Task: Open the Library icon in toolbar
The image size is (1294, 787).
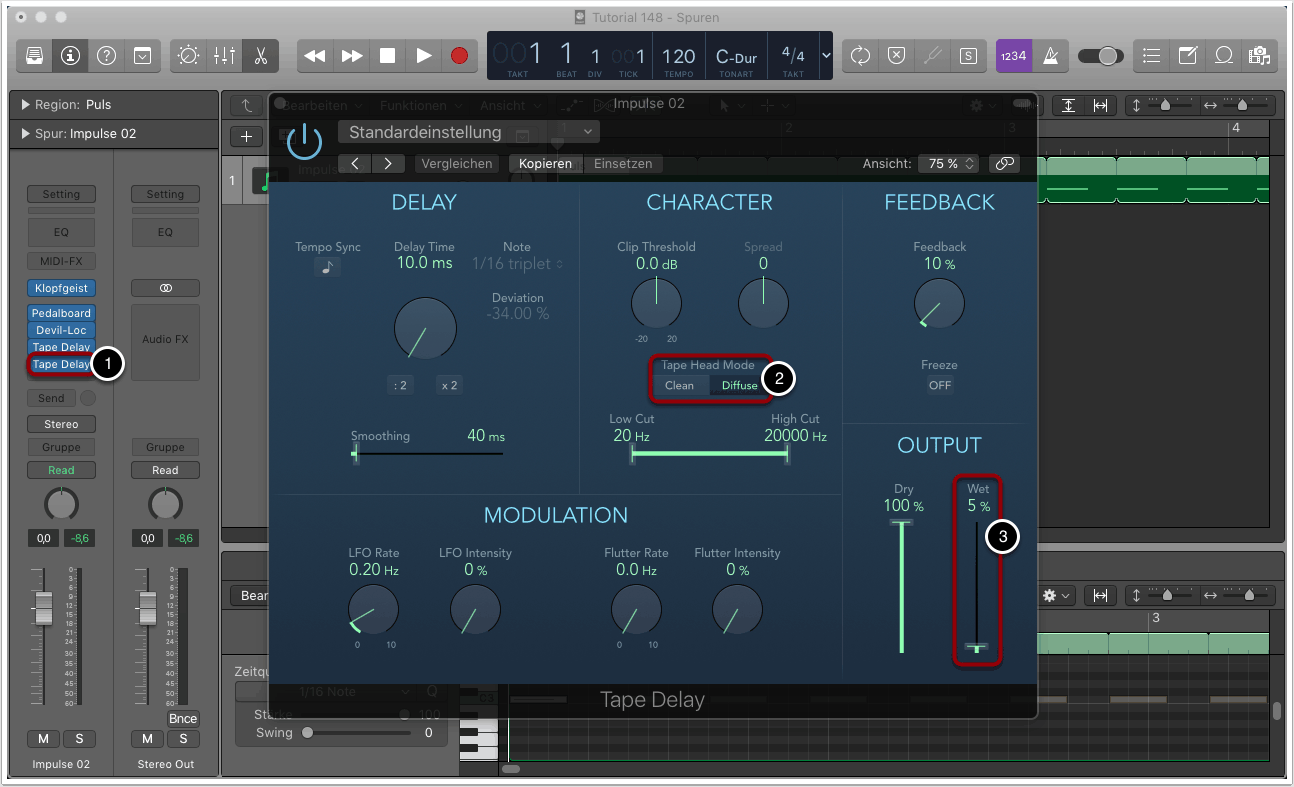Action: coord(34,56)
